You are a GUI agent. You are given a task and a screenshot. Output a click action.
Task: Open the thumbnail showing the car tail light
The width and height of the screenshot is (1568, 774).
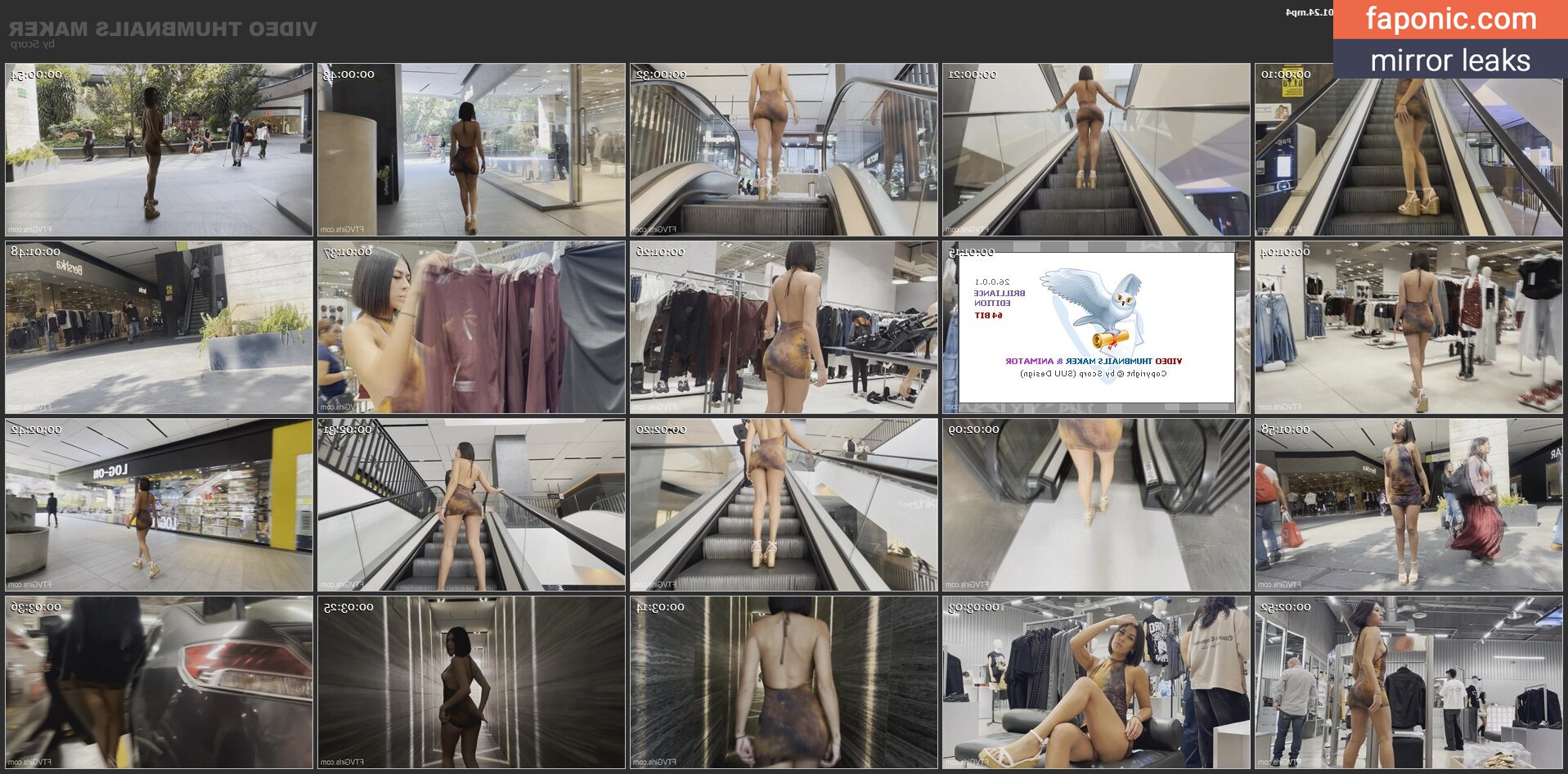159,682
